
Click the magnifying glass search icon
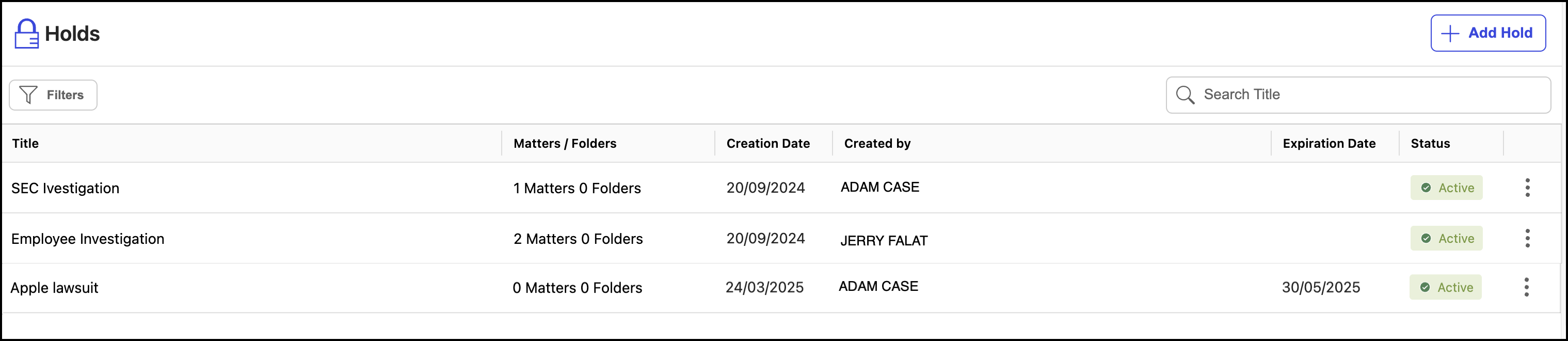click(x=1185, y=95)
